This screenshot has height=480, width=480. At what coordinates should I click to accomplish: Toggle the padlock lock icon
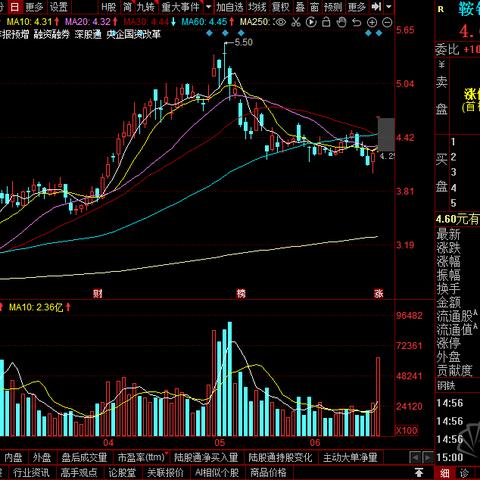[x=326, y=22]
